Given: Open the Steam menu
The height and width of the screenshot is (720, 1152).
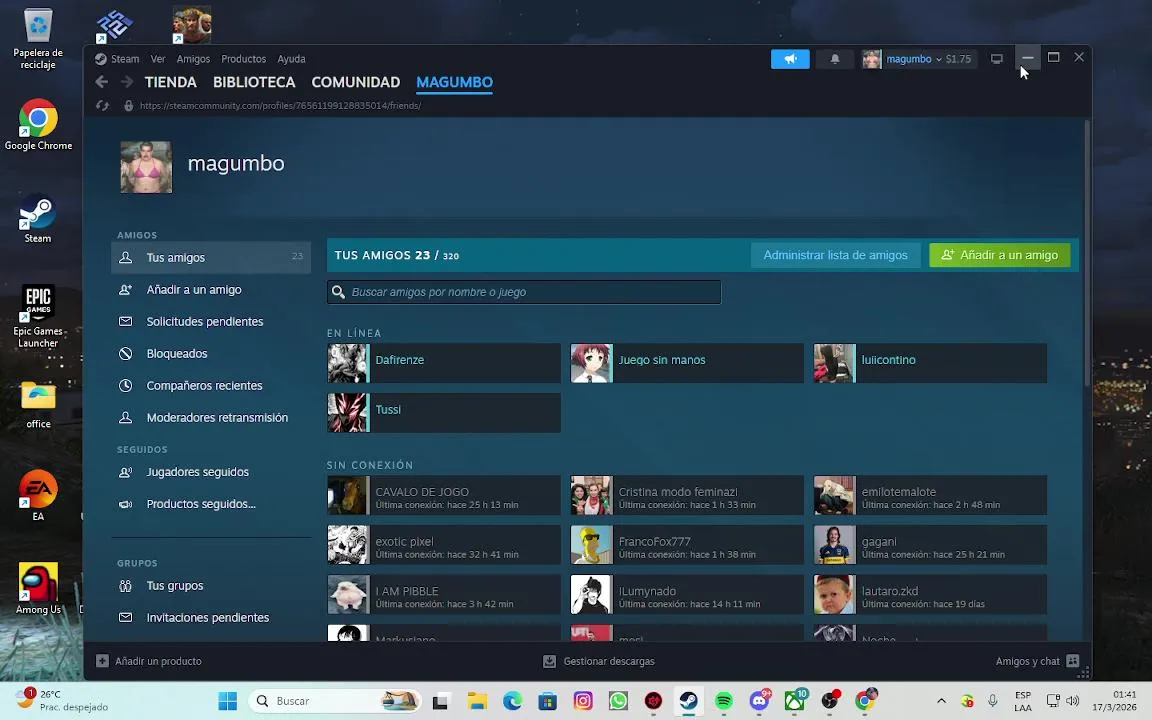Looking at the screenshot, I should pyautogui.click(x=118, y=59).
